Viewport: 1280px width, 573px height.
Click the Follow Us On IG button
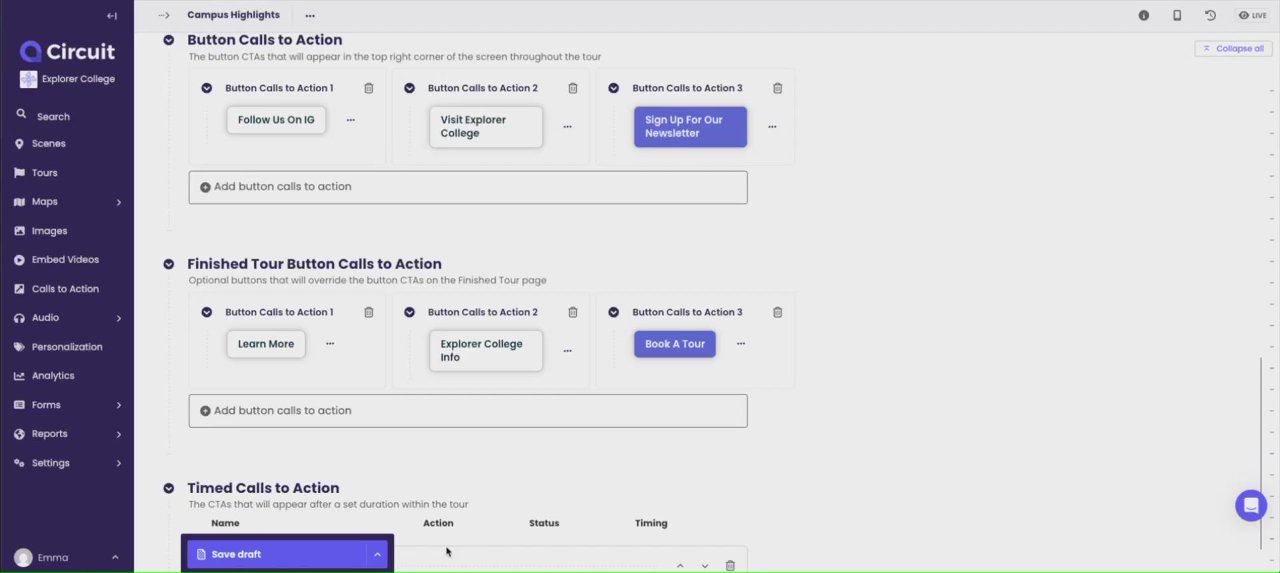(x=276, y=120)
